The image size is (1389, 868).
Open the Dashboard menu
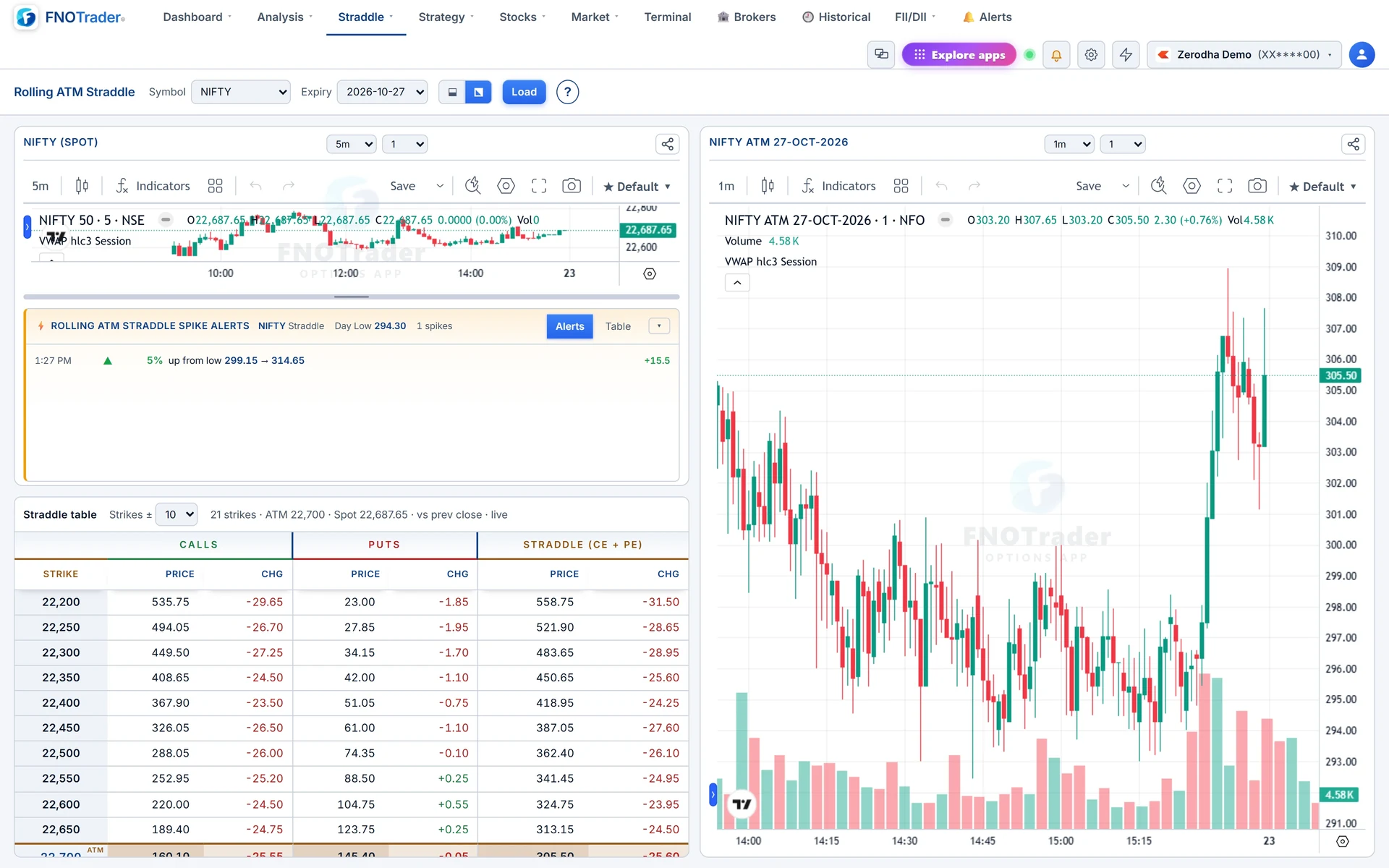[x=197, y=17]
